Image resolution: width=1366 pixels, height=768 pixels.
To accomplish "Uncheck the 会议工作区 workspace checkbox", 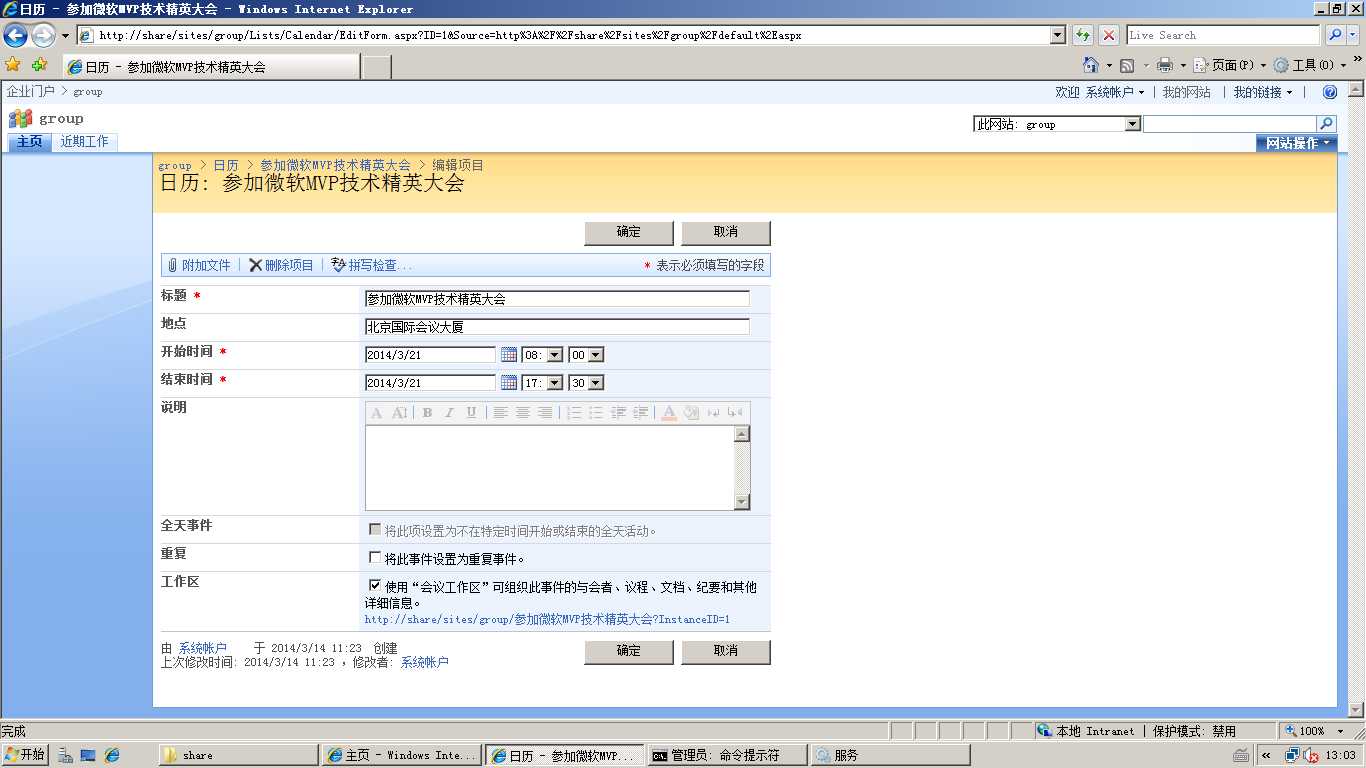I will (x=375, y=585).
